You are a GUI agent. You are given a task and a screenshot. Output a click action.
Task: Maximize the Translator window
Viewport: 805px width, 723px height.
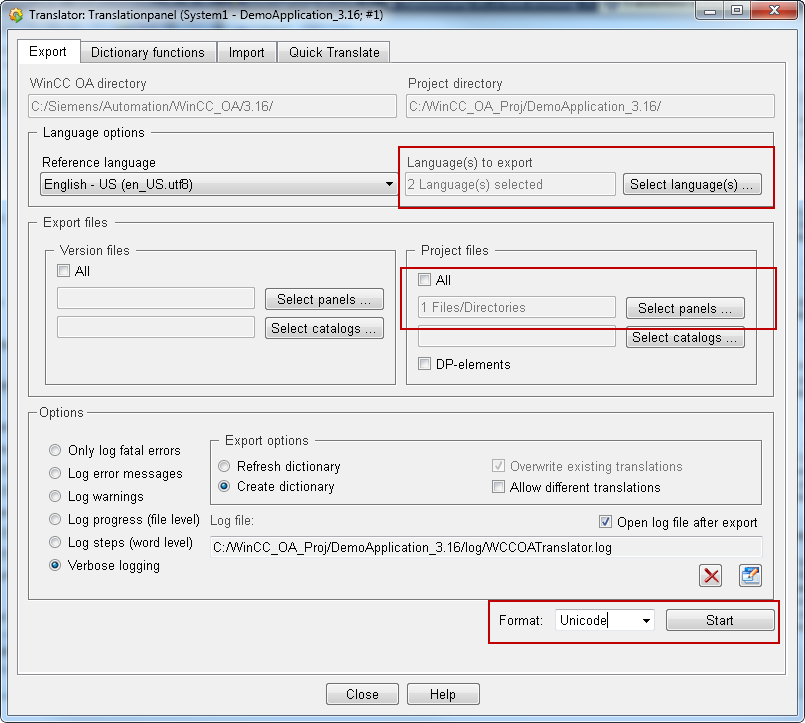(x=736, y=11)
